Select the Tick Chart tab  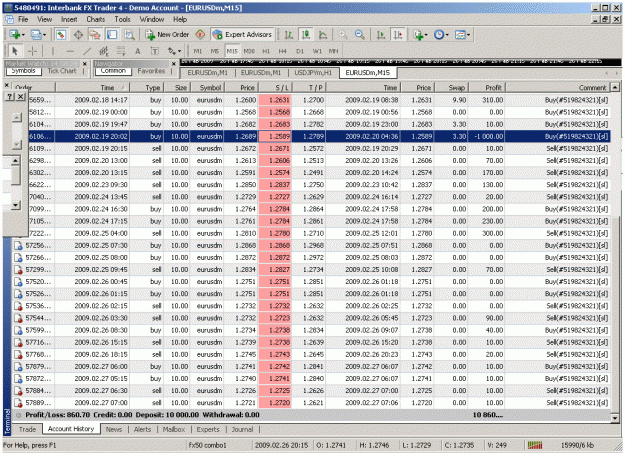pyautogui.click(x=62, y=71)
